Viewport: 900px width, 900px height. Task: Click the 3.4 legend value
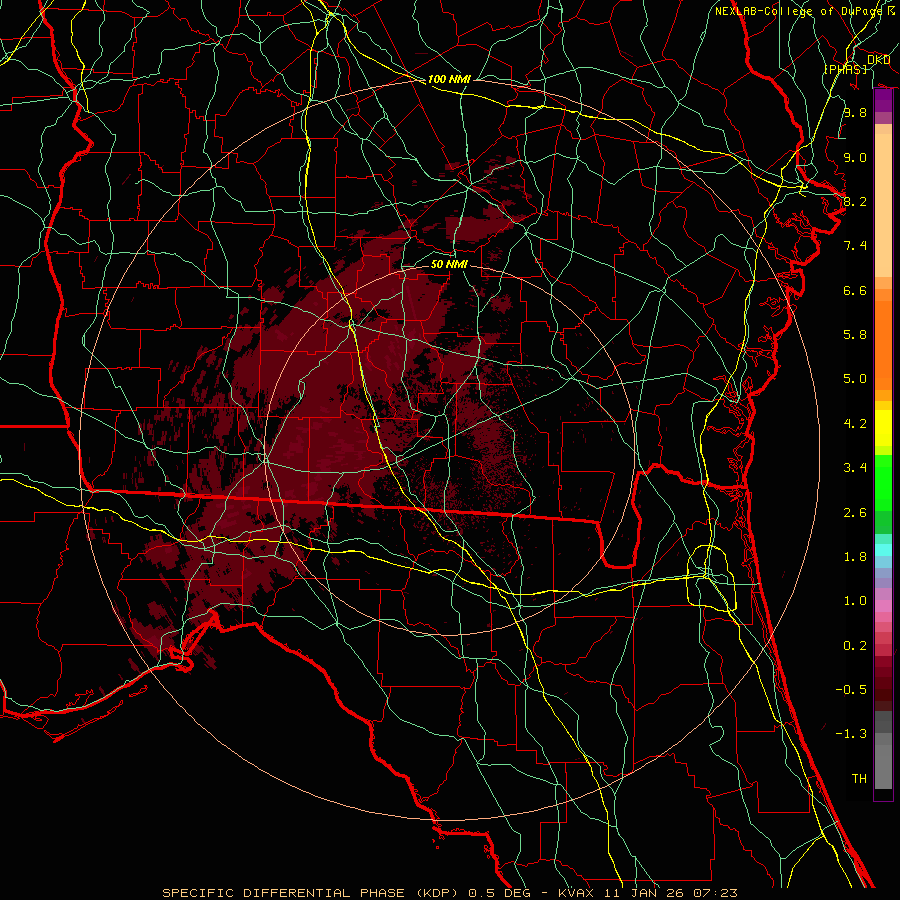[x=855, y=468]
